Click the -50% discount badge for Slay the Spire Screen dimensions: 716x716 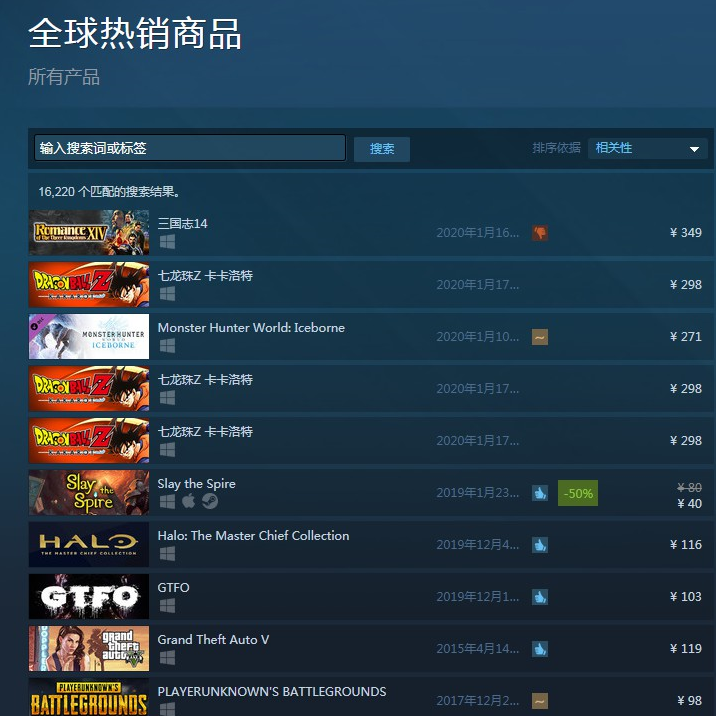578,493
